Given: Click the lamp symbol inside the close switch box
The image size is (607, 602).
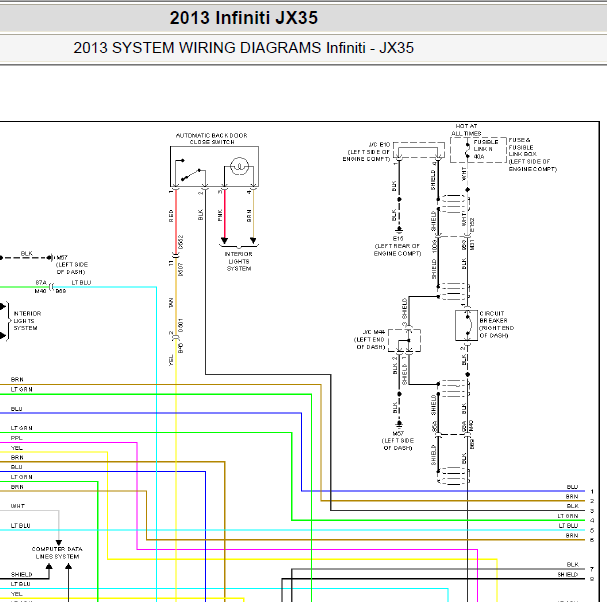Looking at the screenshot, I should click(x=239, y=166).
